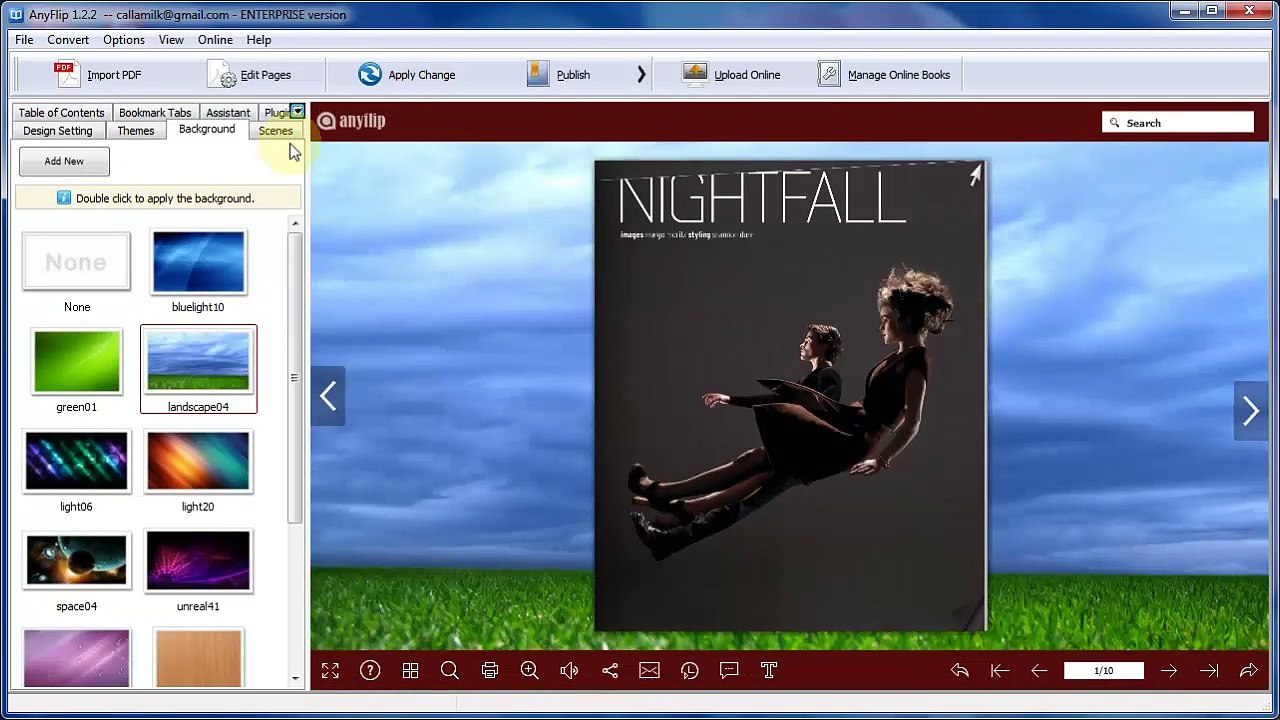
Task: Click the print icon
Action: (x=490, y=671)
